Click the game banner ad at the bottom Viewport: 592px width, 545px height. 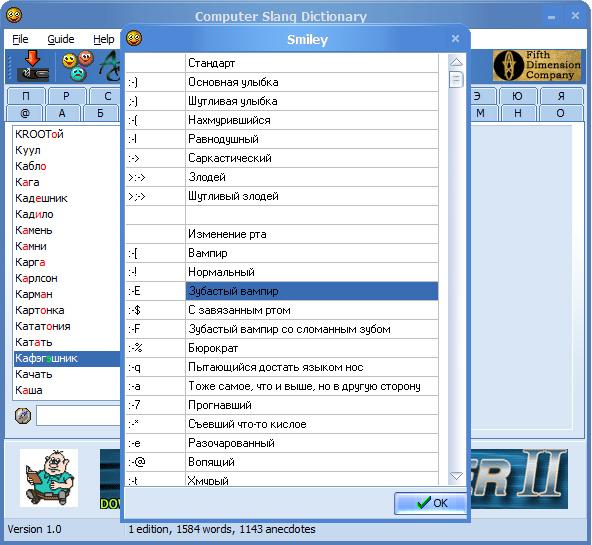[x=519, y=479]
